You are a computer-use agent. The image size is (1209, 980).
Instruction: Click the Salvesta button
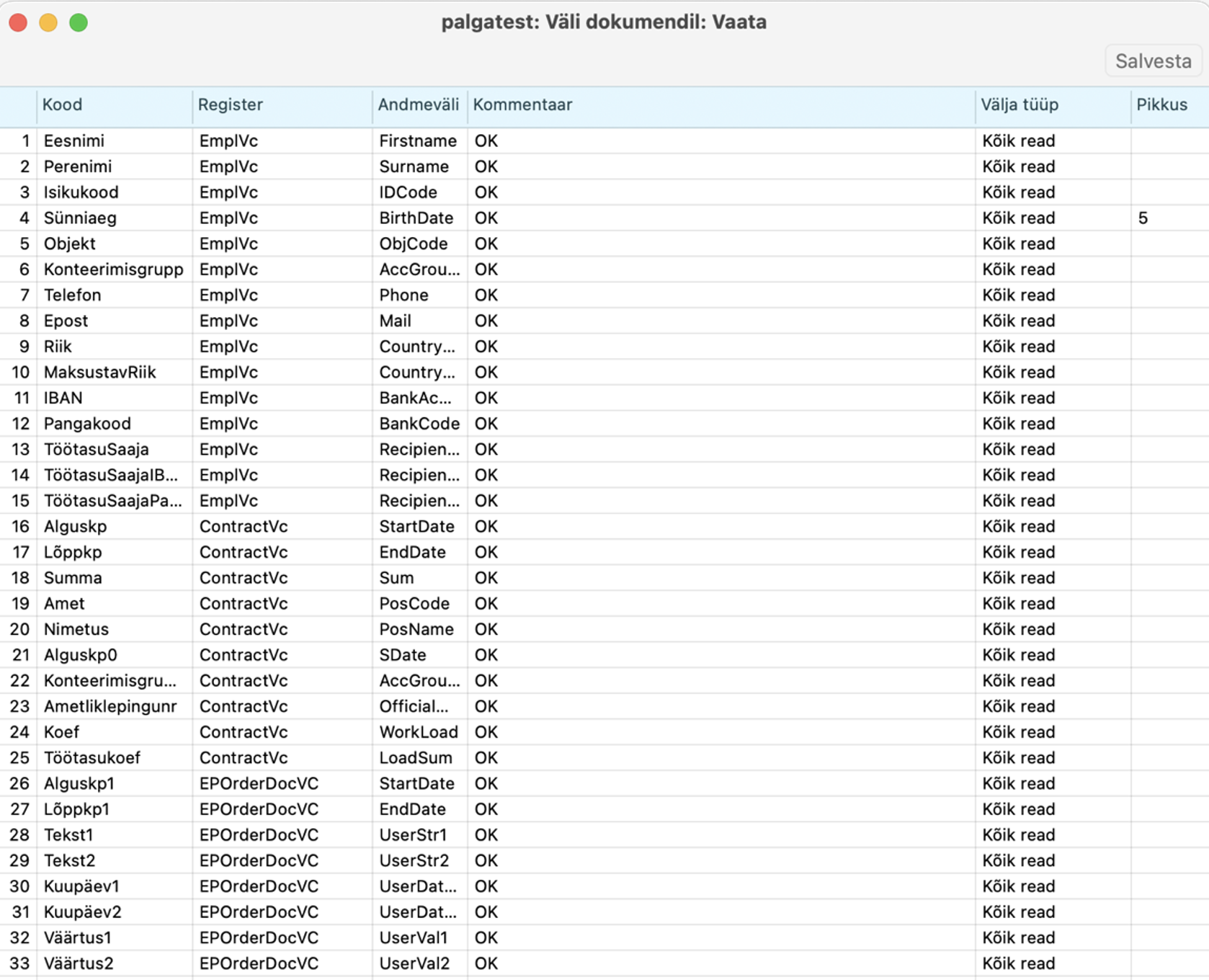1153,61
